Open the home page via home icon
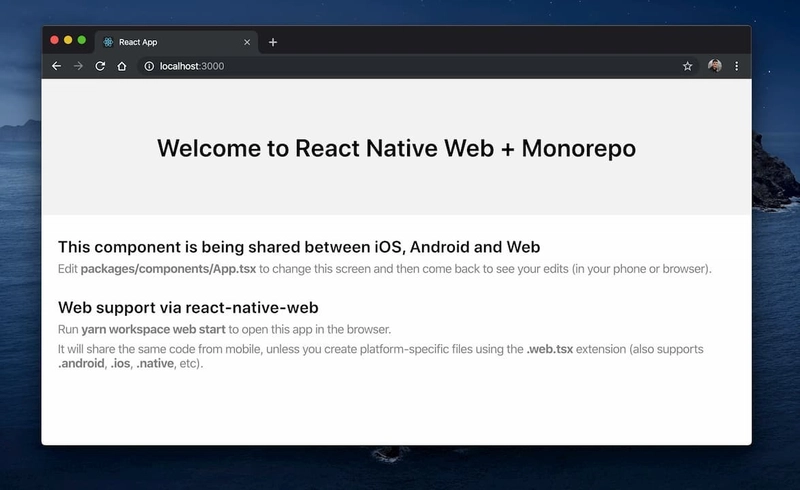This screenshot has height=490, width=800. 121,66
